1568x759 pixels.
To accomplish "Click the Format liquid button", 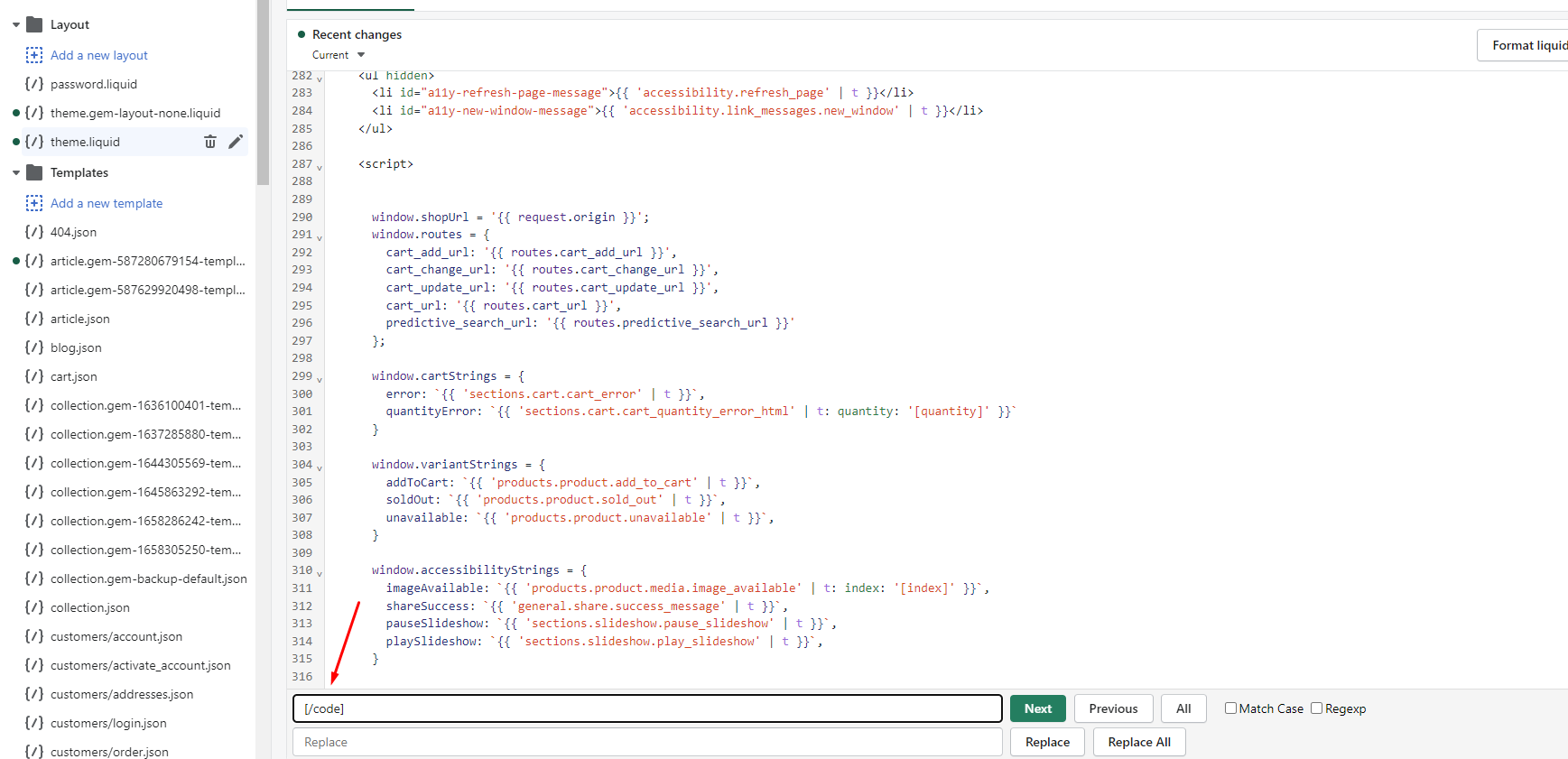I will [1526, 45].
